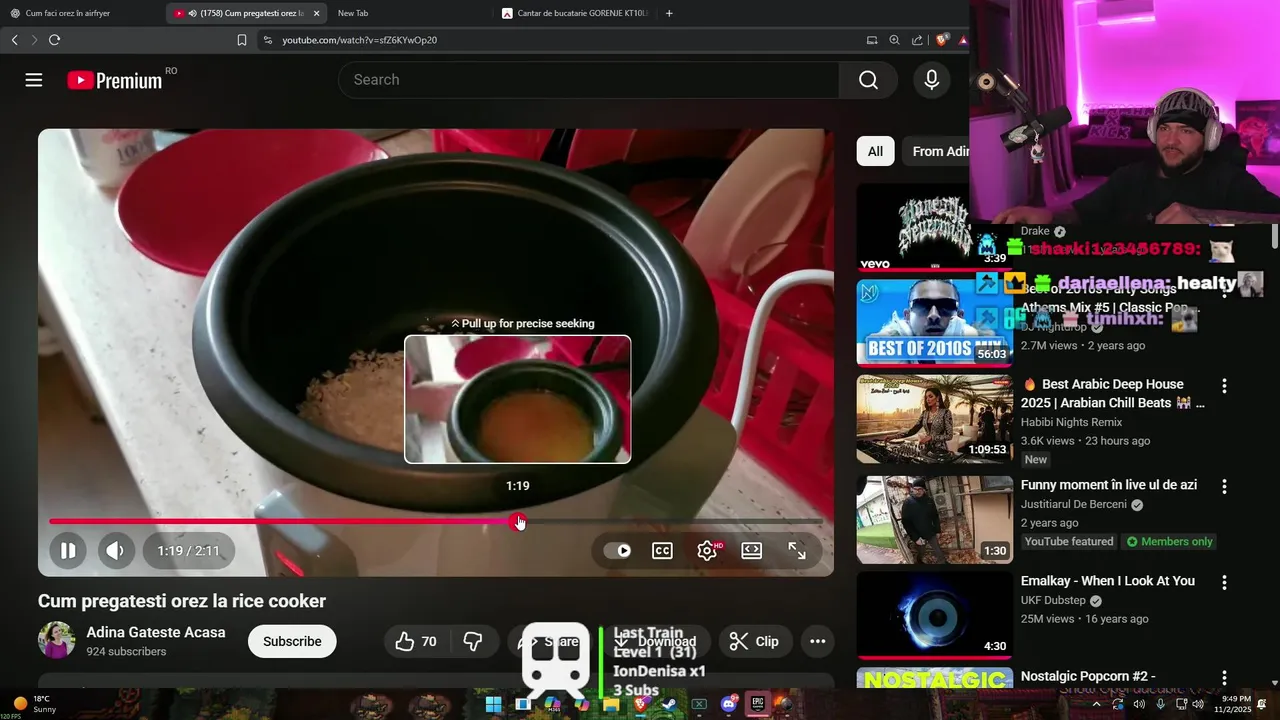1280x720 pixels.
Task: Go to the YouTube Premium home logo
Action: pyautogui.click(x=115, y=81)
